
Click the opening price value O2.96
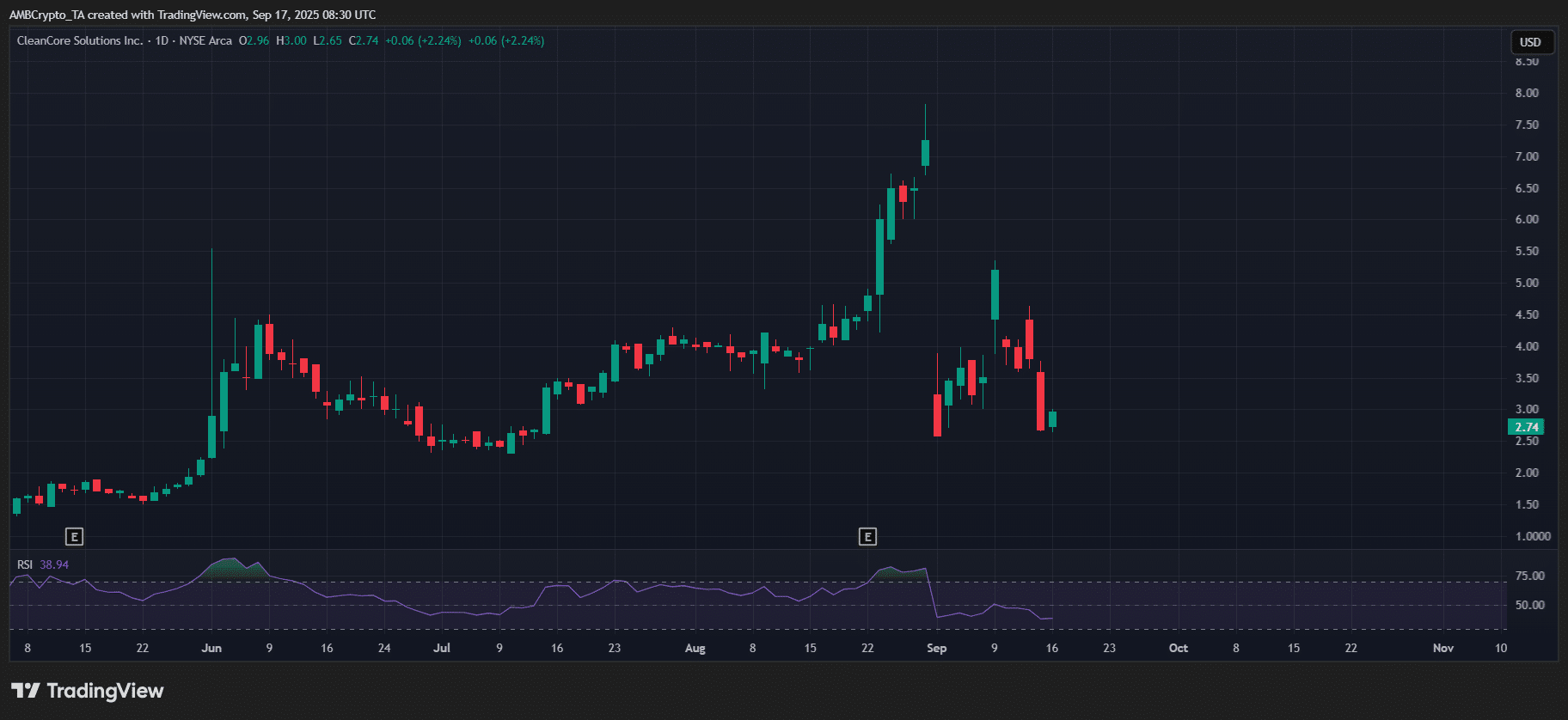pos(254,40)
